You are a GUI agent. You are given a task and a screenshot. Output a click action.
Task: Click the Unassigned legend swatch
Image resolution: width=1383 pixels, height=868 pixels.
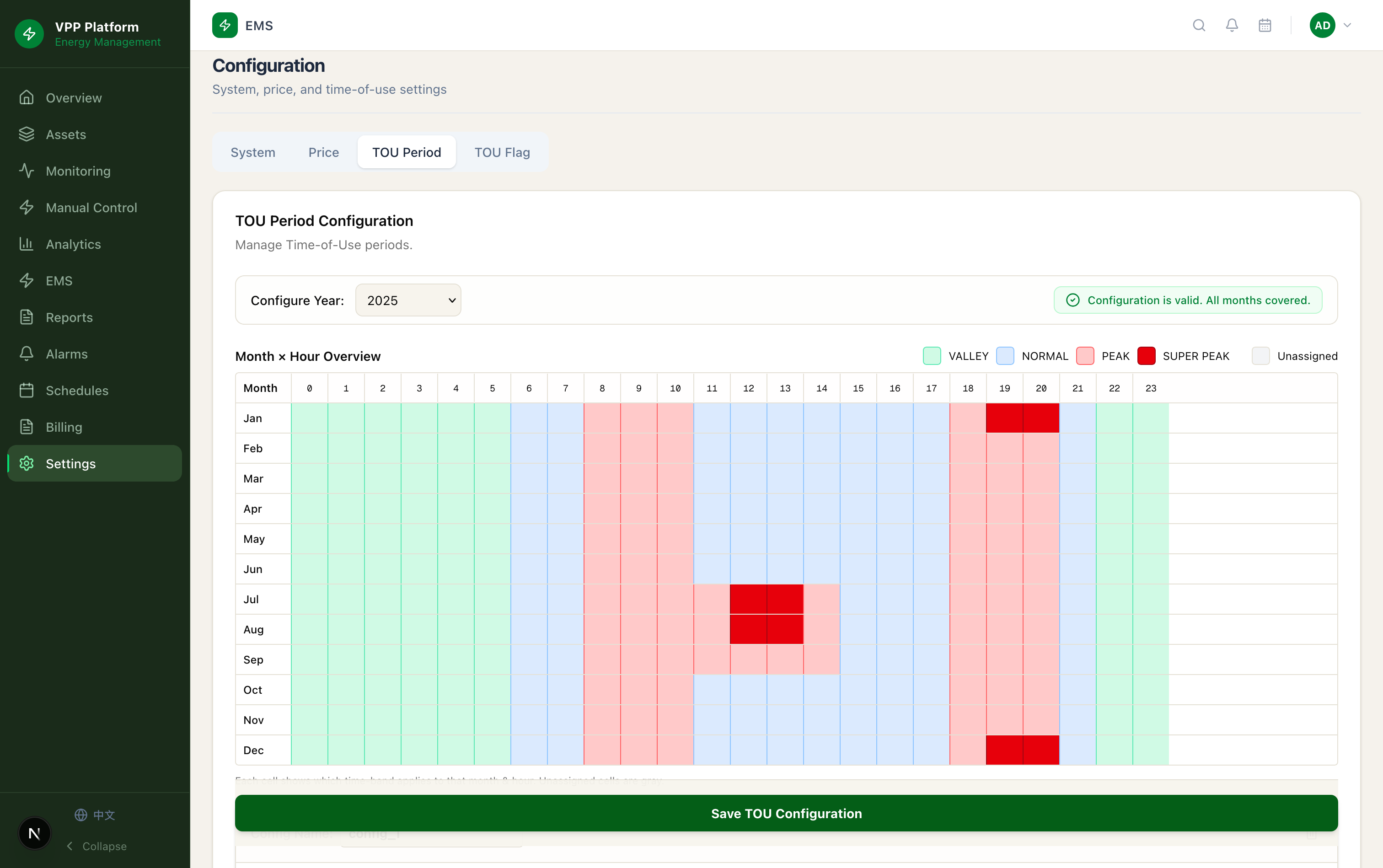tap(1261, 356)
